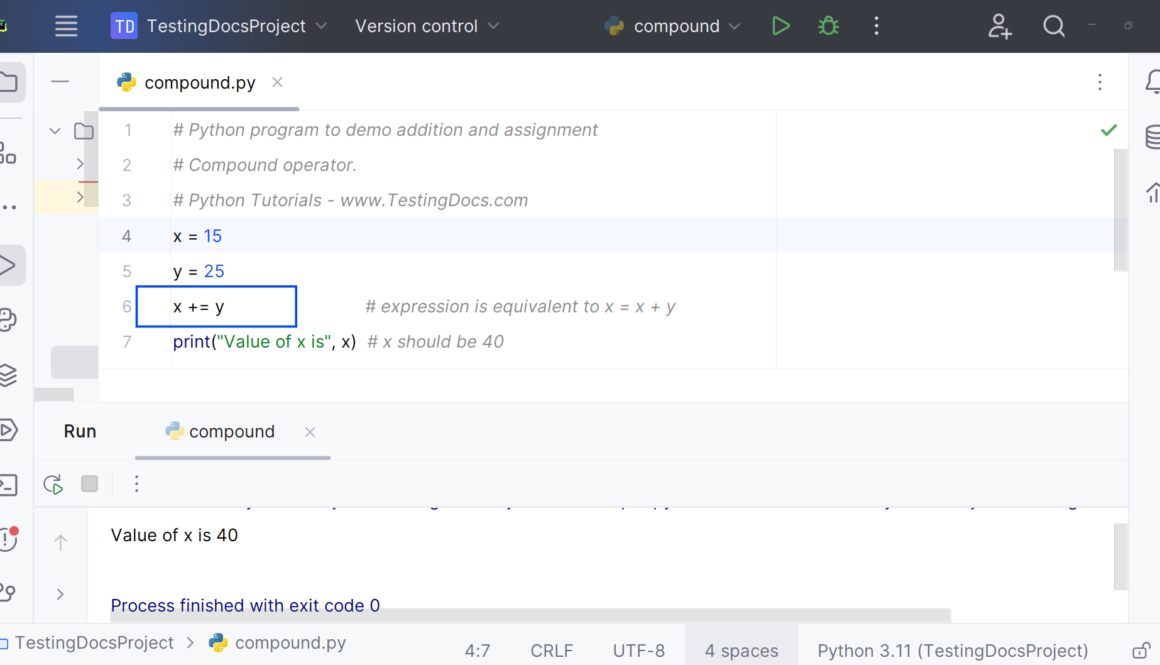Open Search Everywhere magnifier icon
This screenshot has width=1160, height=665.
pyautogui.click(x=1053, y=26)
